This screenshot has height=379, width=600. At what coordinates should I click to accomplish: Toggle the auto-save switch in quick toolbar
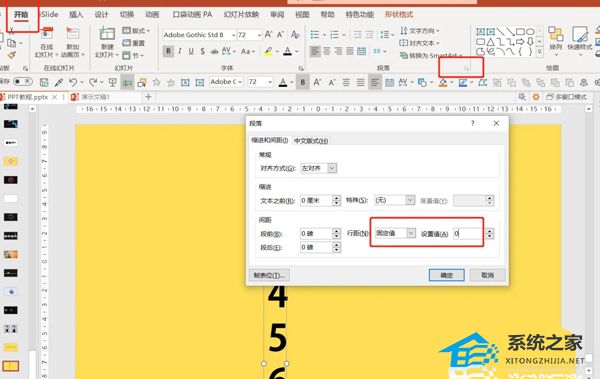click(23, 82)
